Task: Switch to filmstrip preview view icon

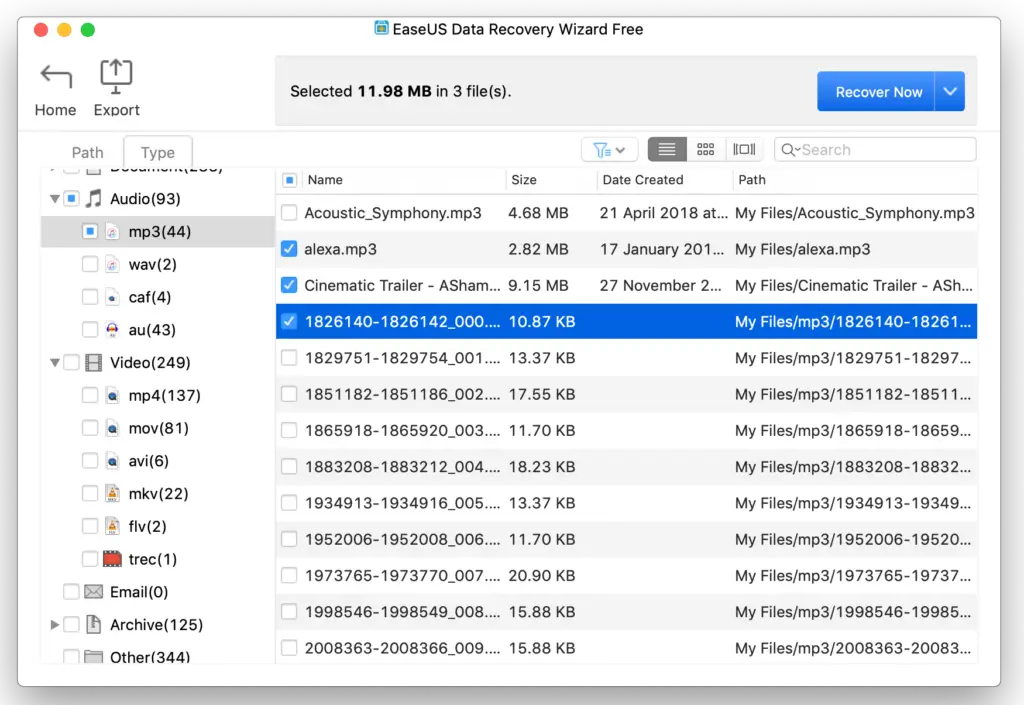Action: click(744, 150)
